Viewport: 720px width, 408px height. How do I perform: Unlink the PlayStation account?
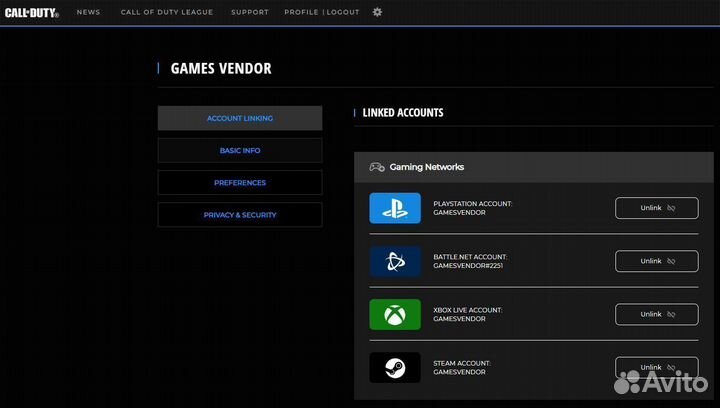[656, 208]
